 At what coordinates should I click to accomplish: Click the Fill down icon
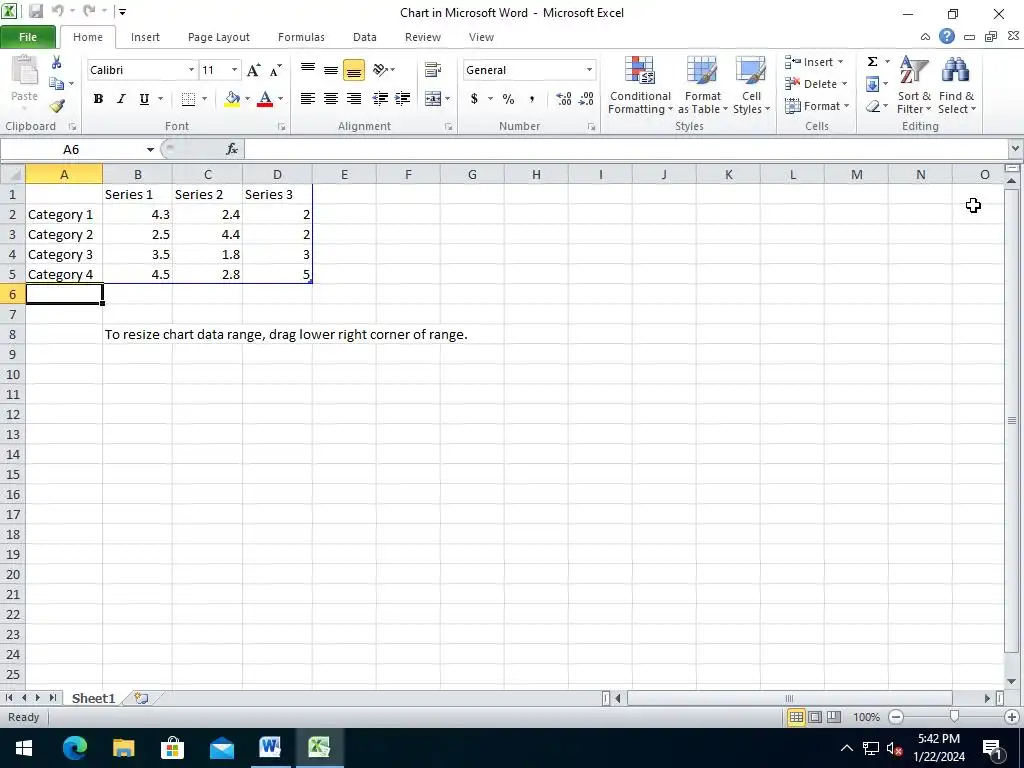point(872,84)
